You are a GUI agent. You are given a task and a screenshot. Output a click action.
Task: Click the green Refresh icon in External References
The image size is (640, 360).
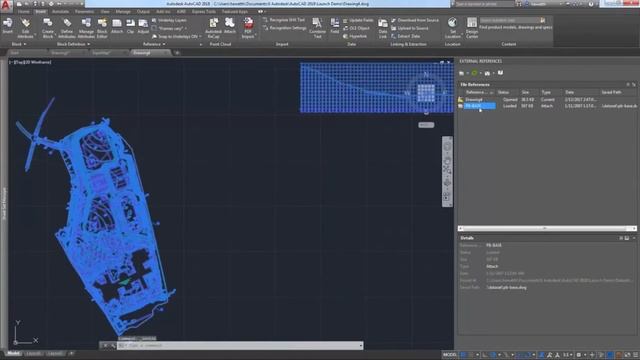[474, 73]
